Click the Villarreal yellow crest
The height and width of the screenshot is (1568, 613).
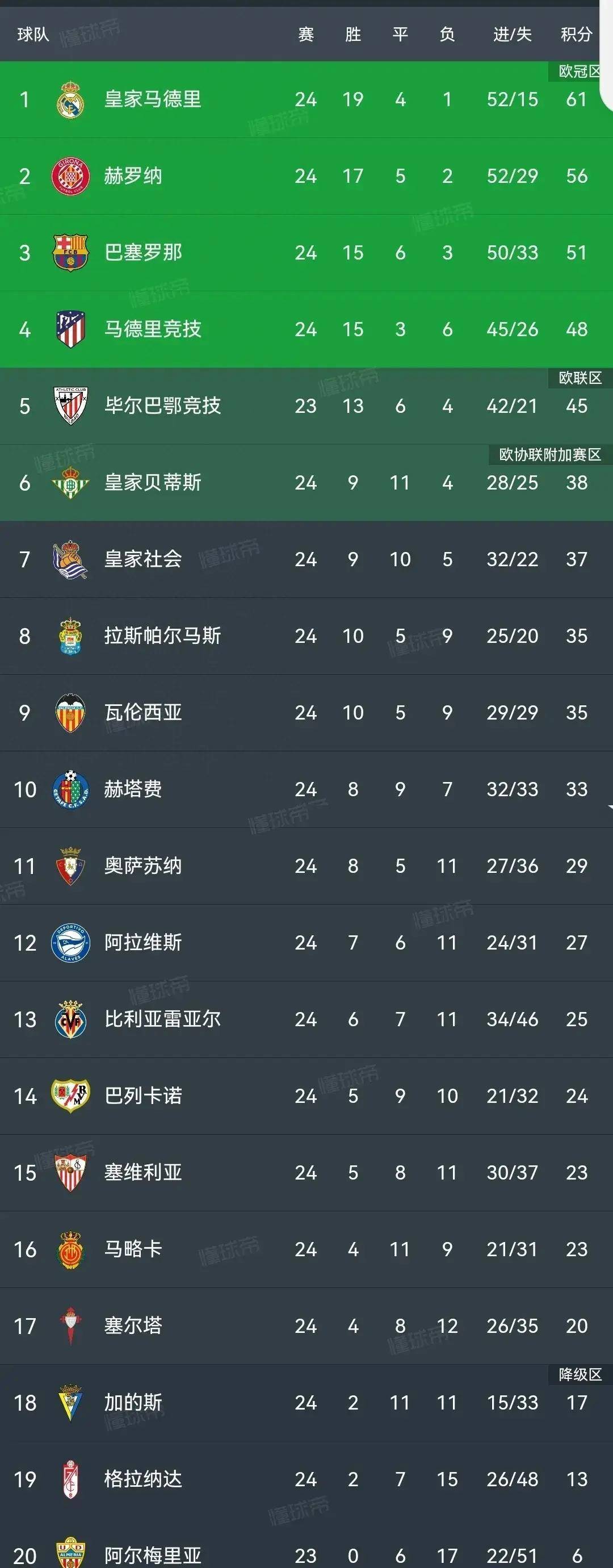pyautogui.click(x=70, y=1019)
